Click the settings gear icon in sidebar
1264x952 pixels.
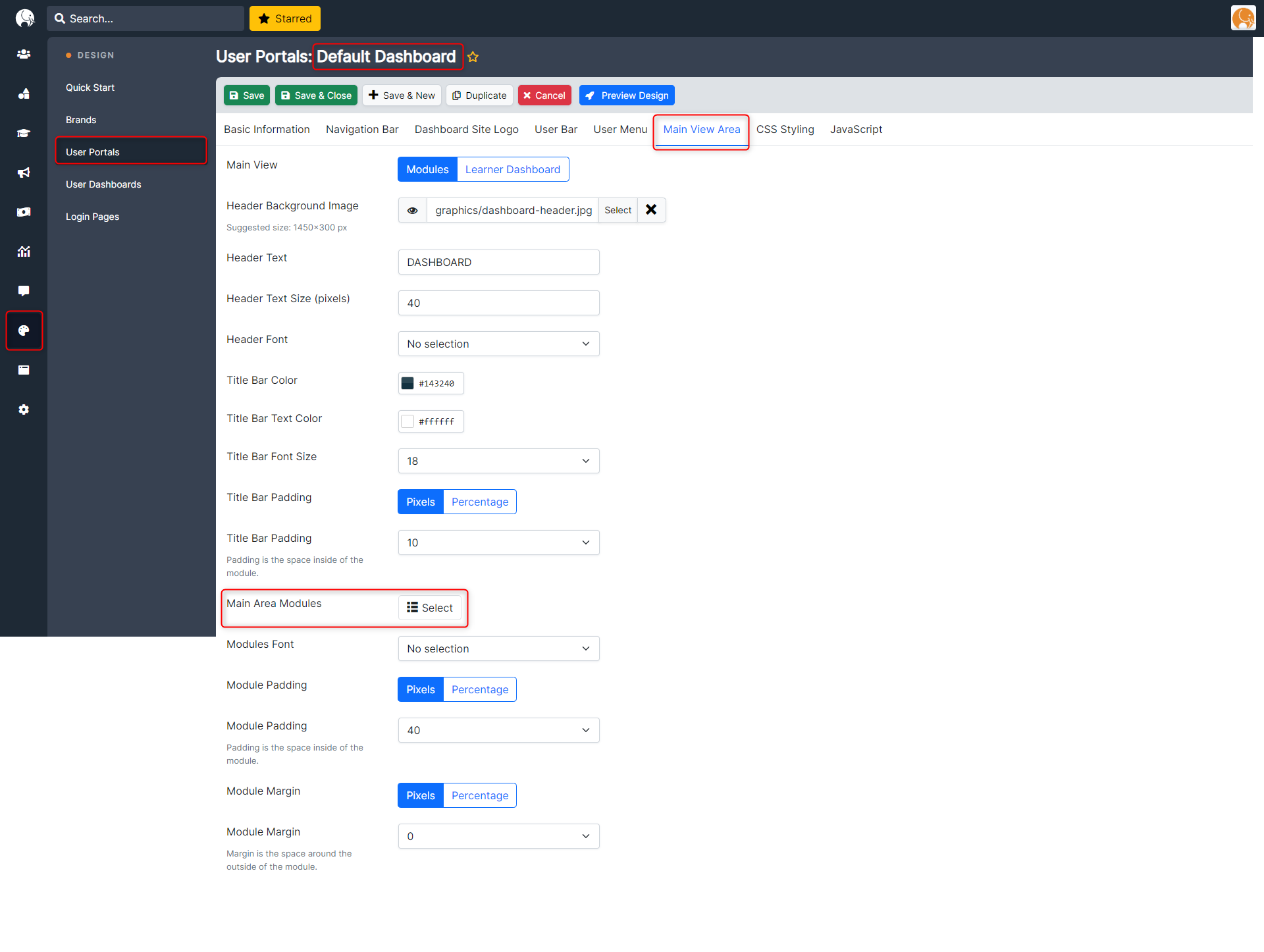[24, 410]
